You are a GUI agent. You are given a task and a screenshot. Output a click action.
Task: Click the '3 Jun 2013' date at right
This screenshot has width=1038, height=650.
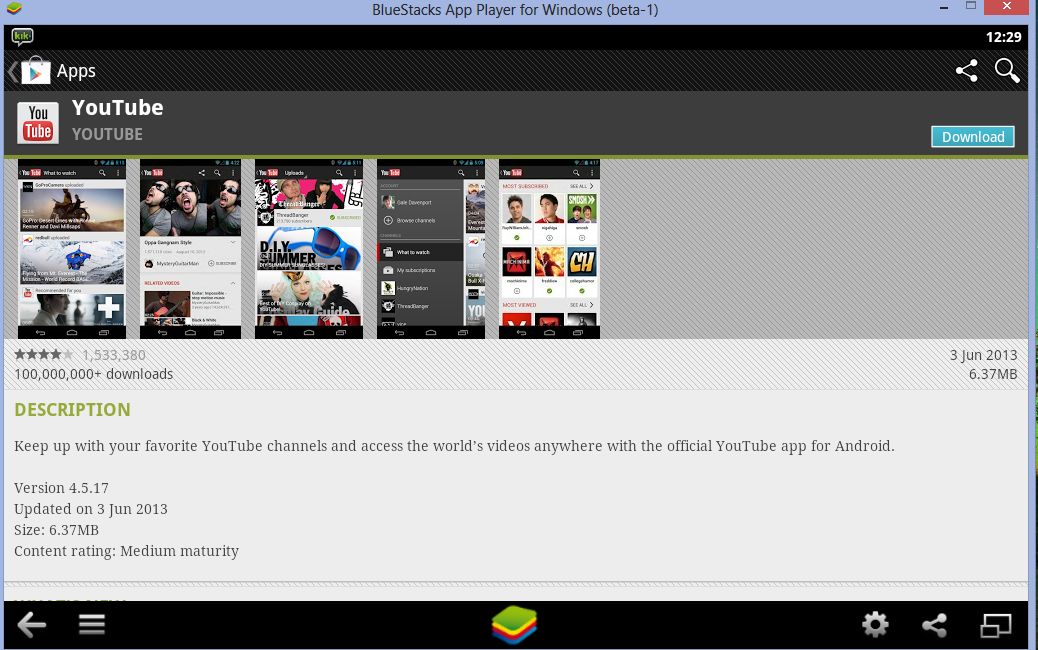tap(983, 355)
